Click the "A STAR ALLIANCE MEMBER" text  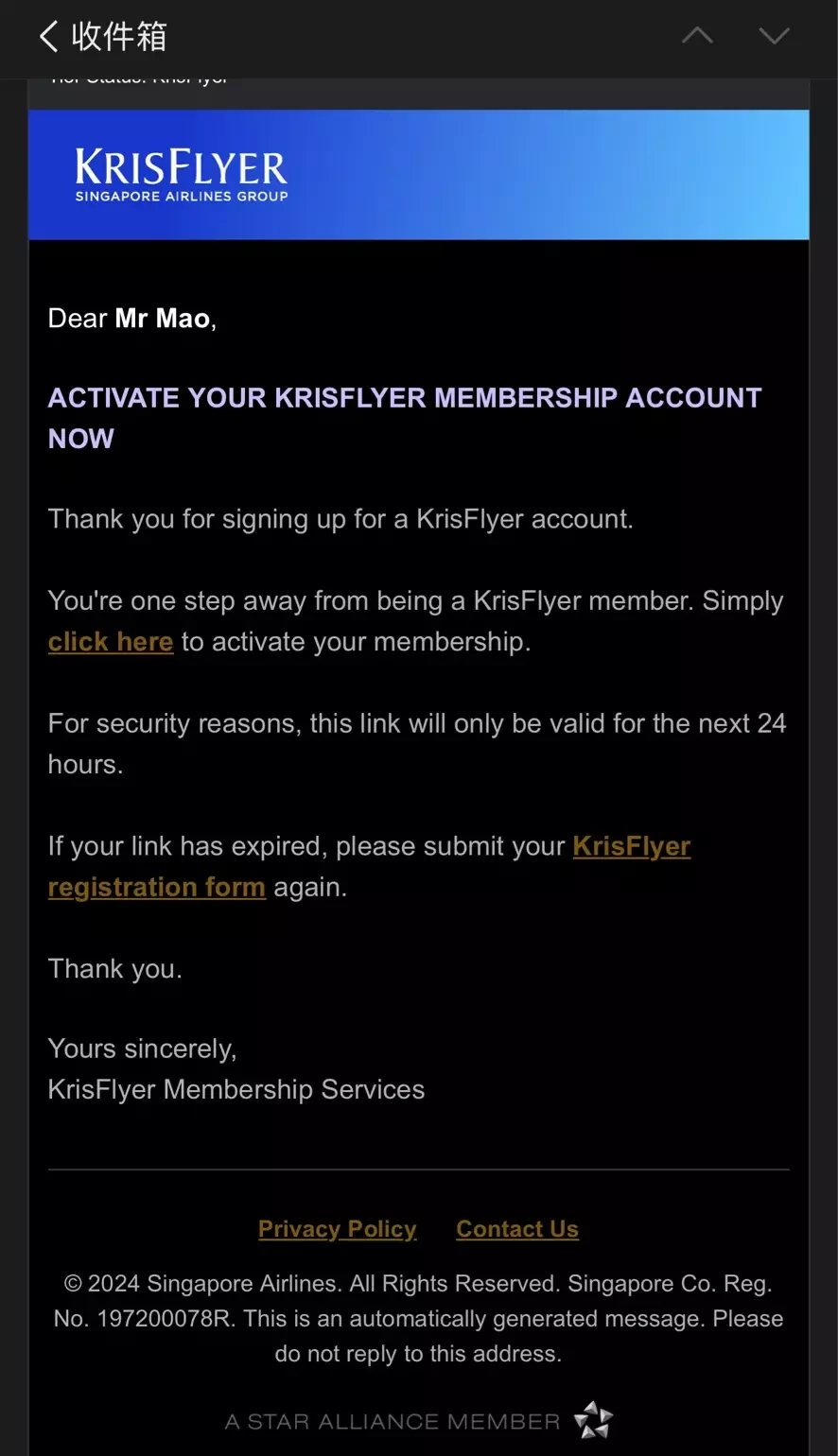tap(393, 1422)
